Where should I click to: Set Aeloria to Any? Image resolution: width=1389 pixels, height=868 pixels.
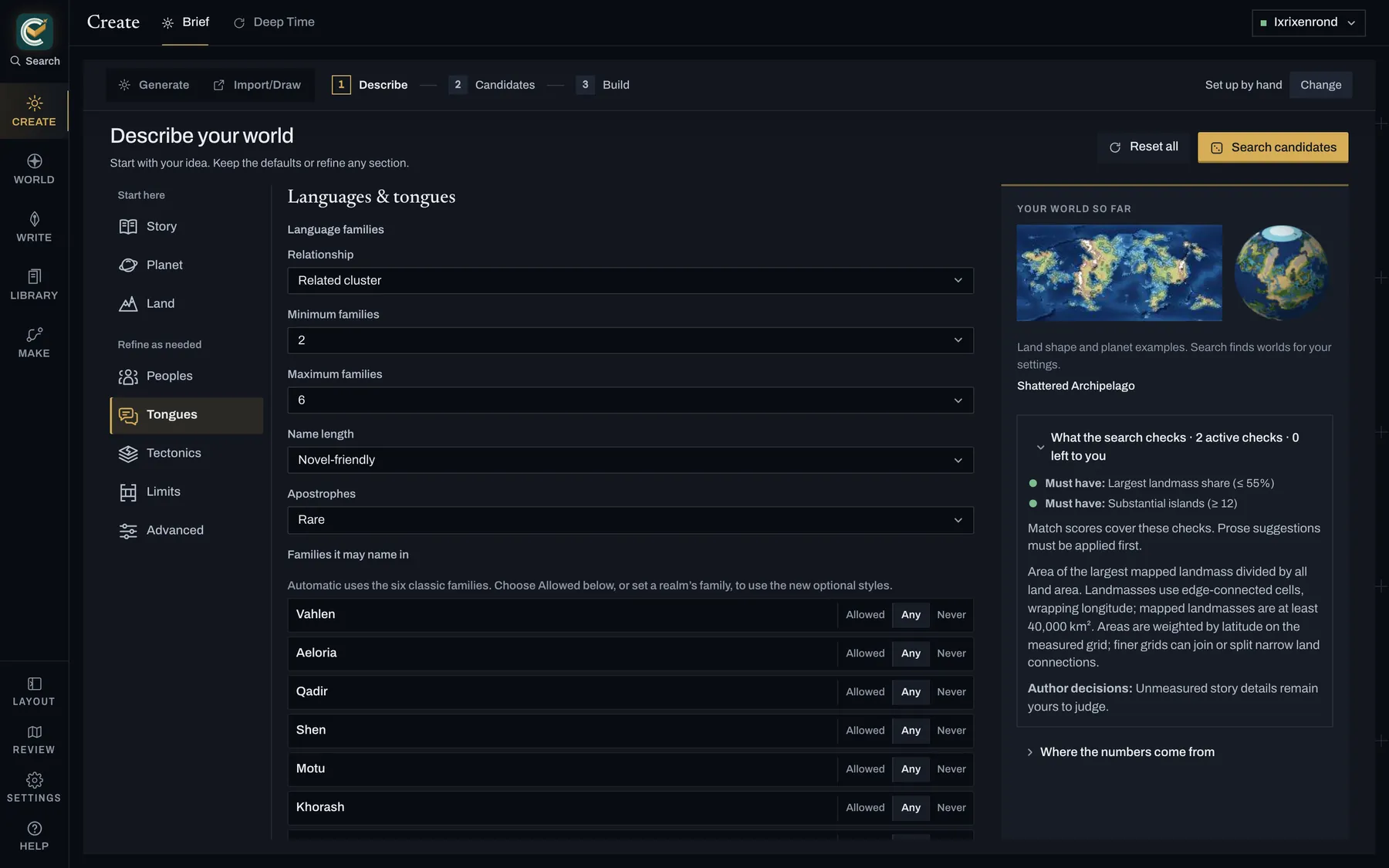coord(911,654)
